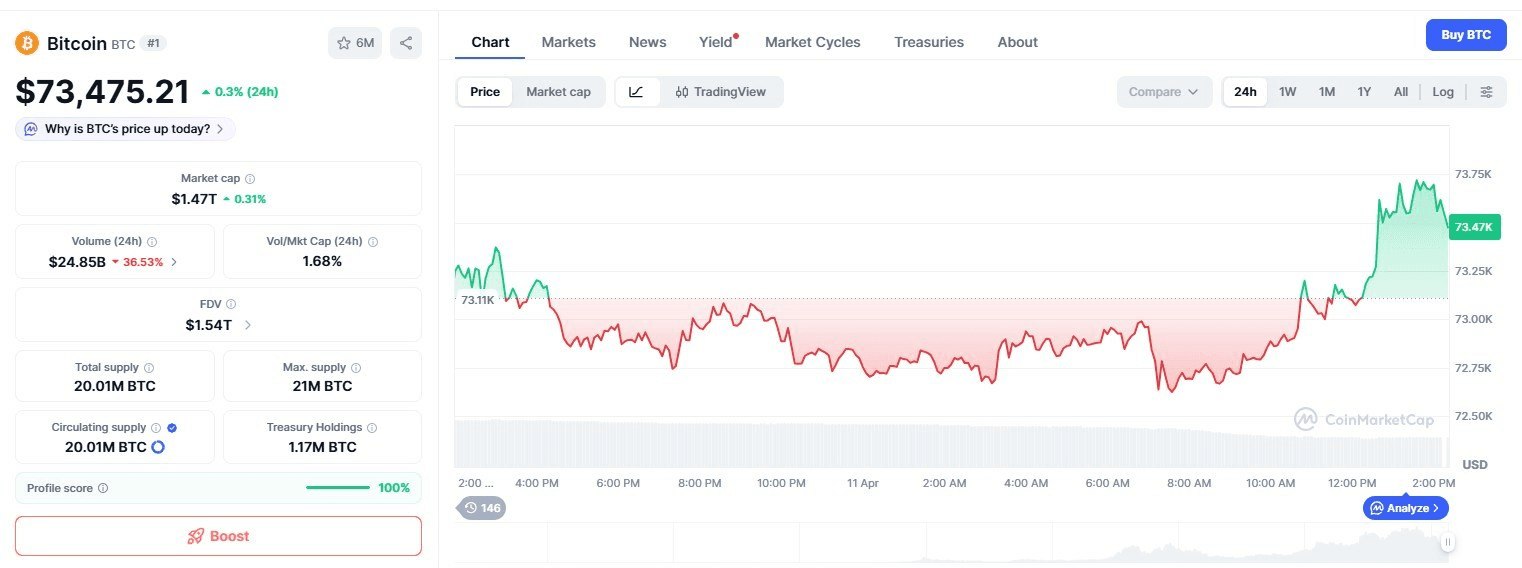Open the Treasuries tab
The width and height of the screenshot is (1522, 568).
click(928, 42)
